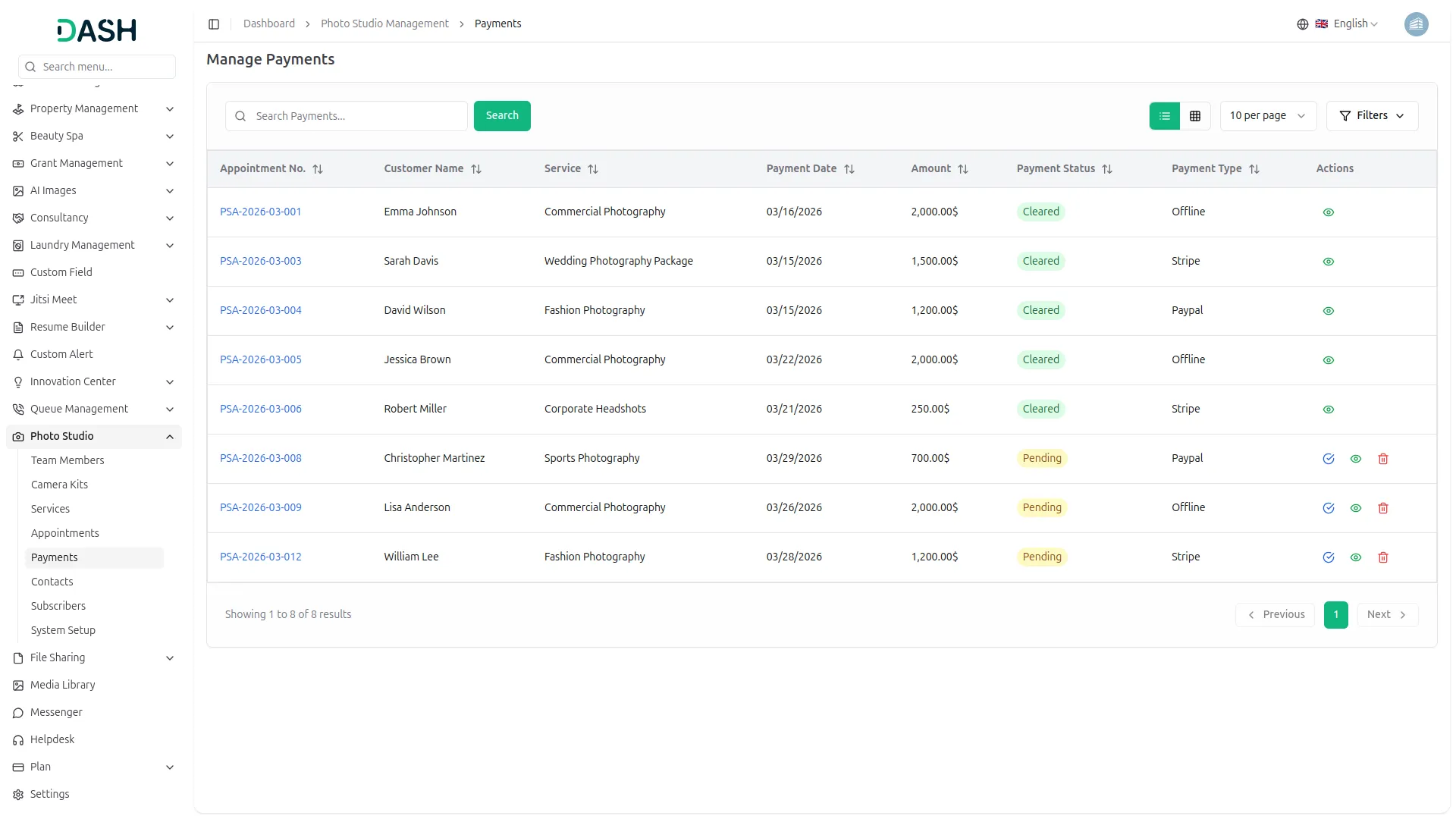Click the Property Management sidebar icon

tap(17, 108)
